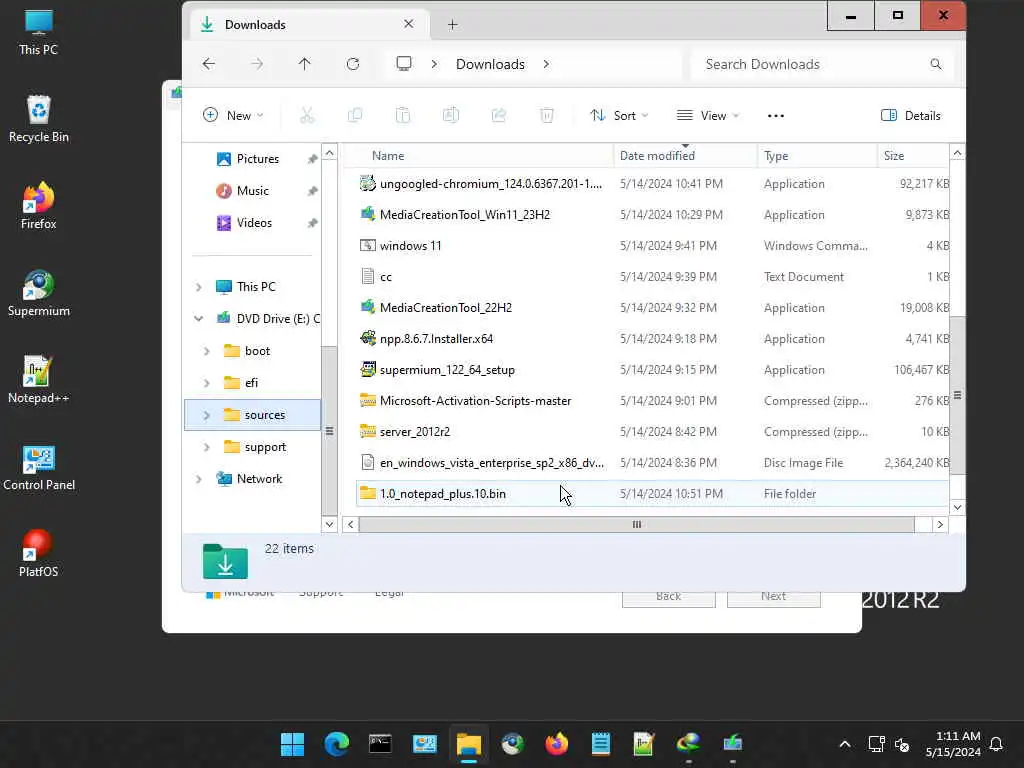
Task: Click Back button in background window
Action: point(669,599)
